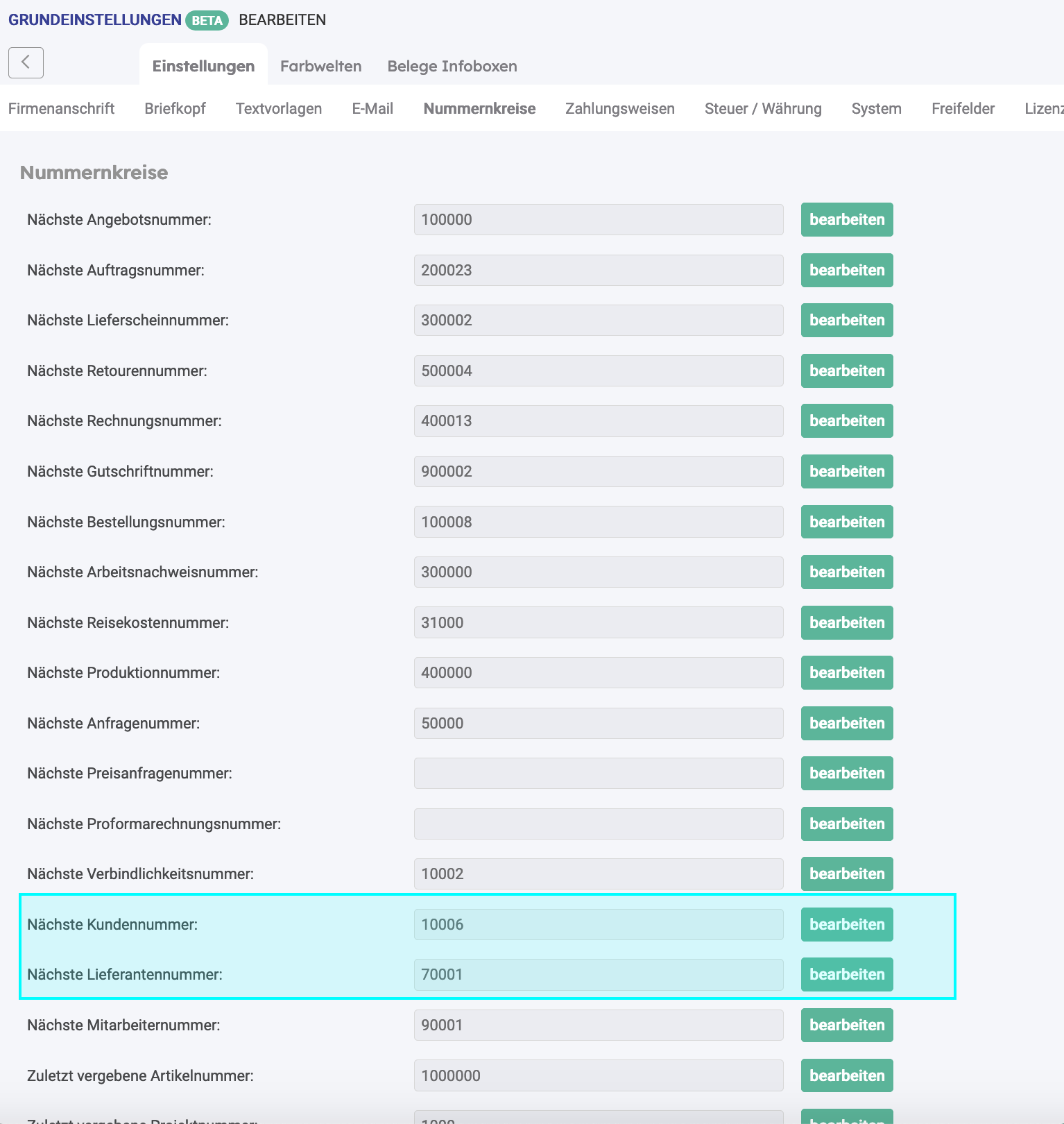Click bearbeiten beside Nächste Lieferantennummer
Screen dimensions: 1064x1124
[x=846, y=974]
